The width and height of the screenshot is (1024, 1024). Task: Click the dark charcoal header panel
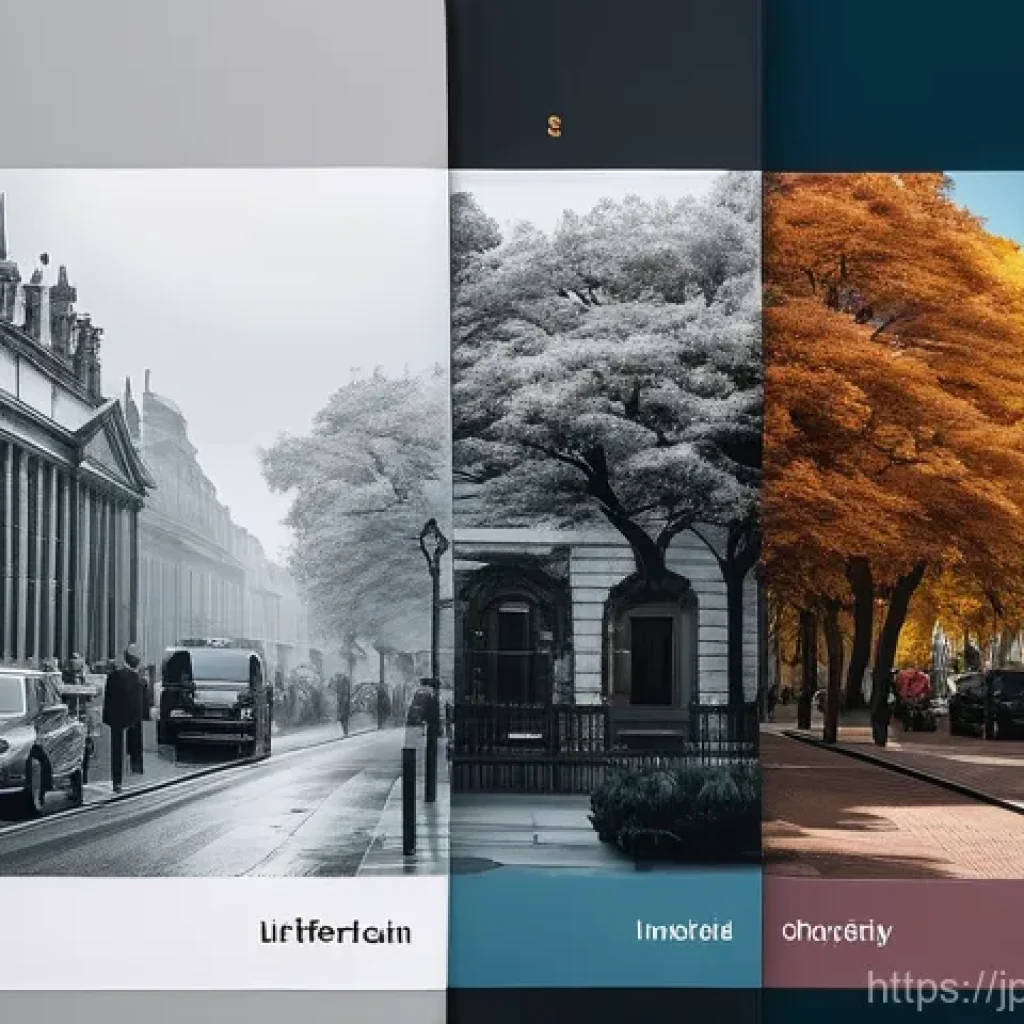click(604, 84)
